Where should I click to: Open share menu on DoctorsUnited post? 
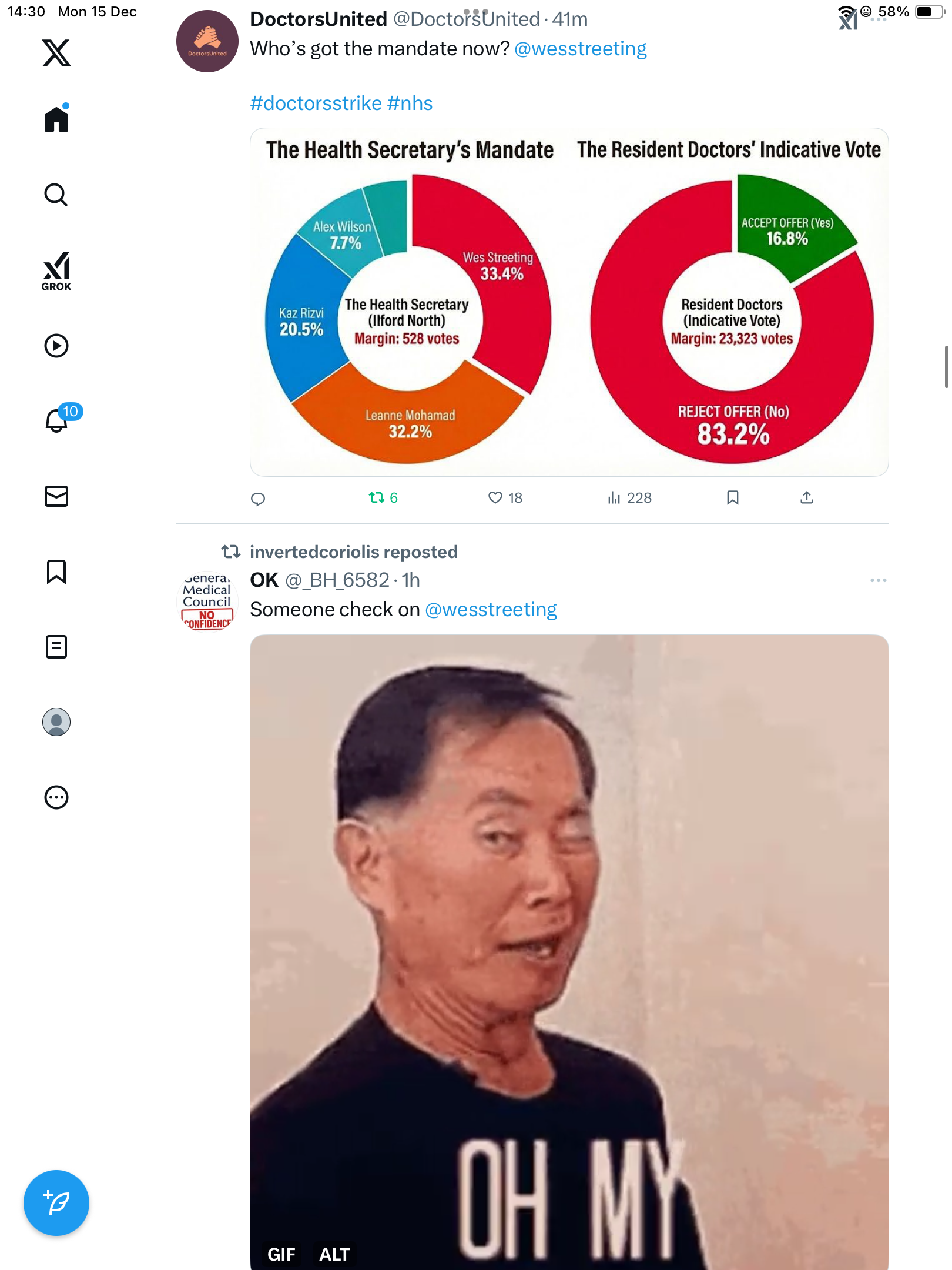pos(807,498)
